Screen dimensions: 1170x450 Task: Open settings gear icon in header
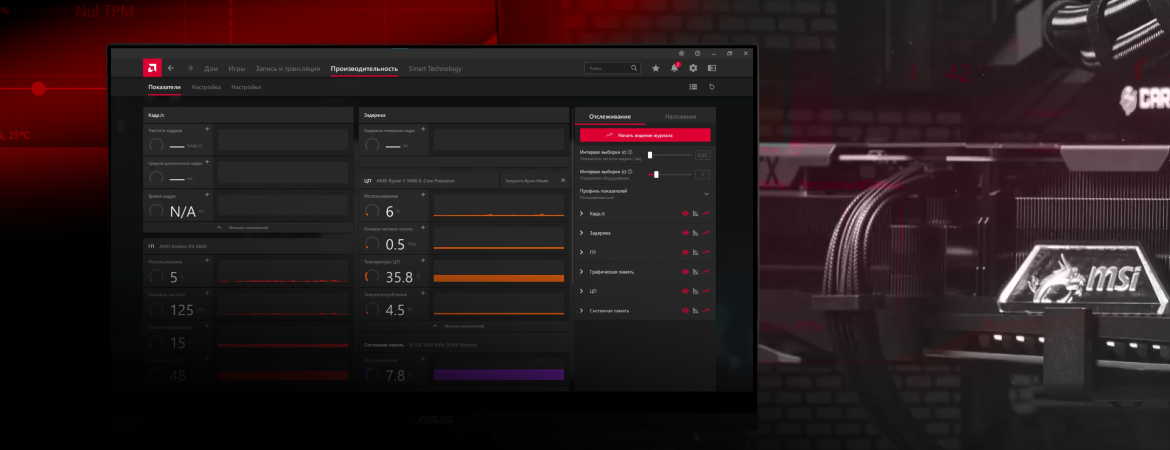(693, 68)
